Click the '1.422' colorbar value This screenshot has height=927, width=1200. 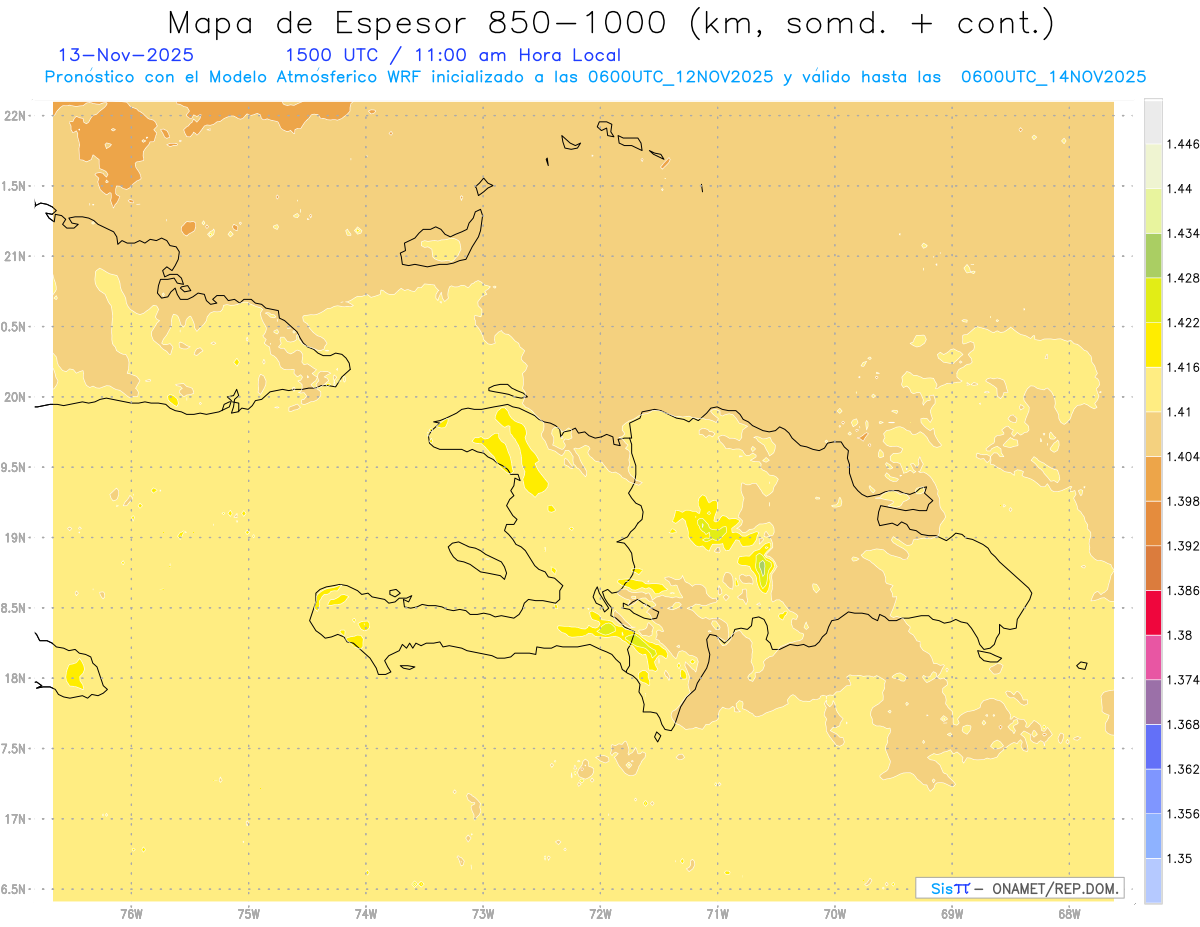click(x=1183, y=323)
